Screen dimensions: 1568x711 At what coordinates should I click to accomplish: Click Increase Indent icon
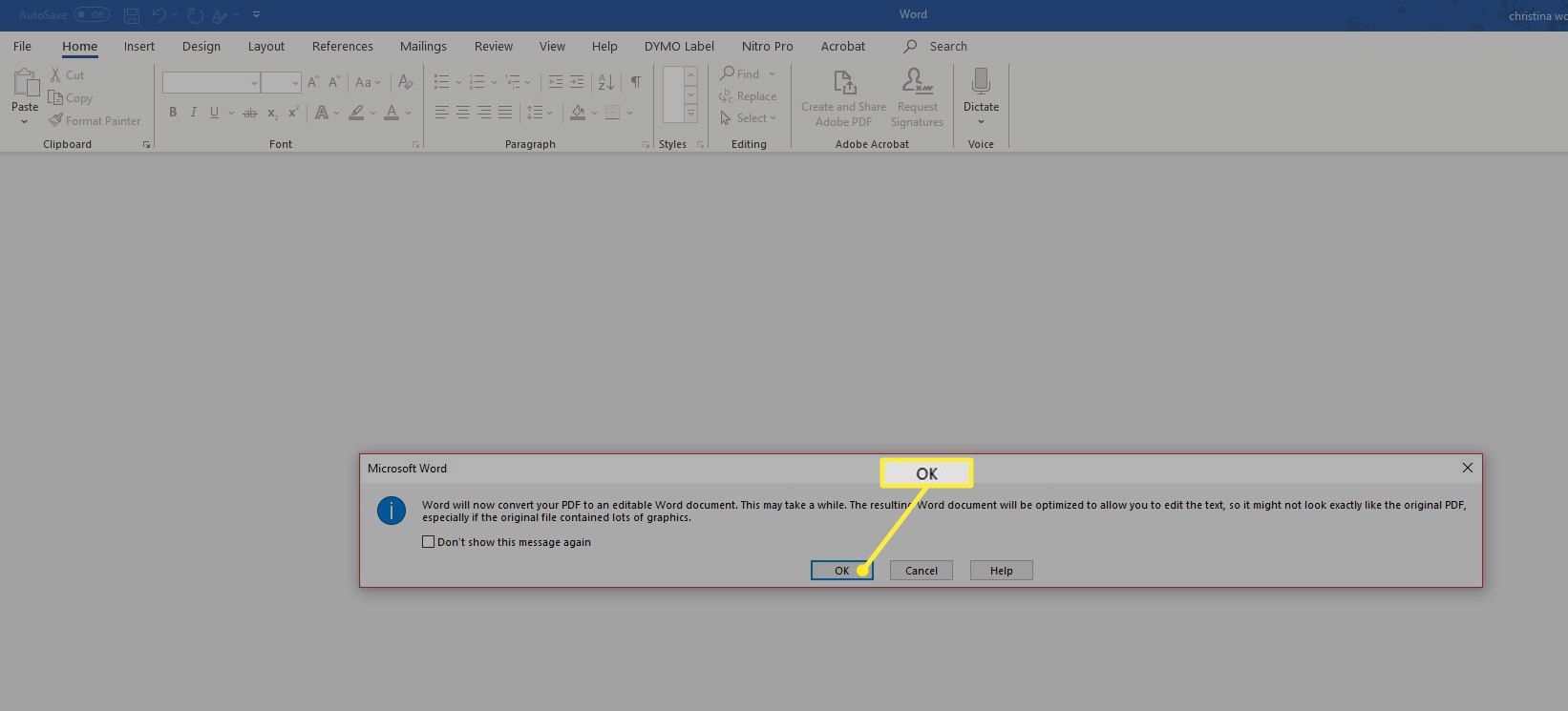(576, 82)
